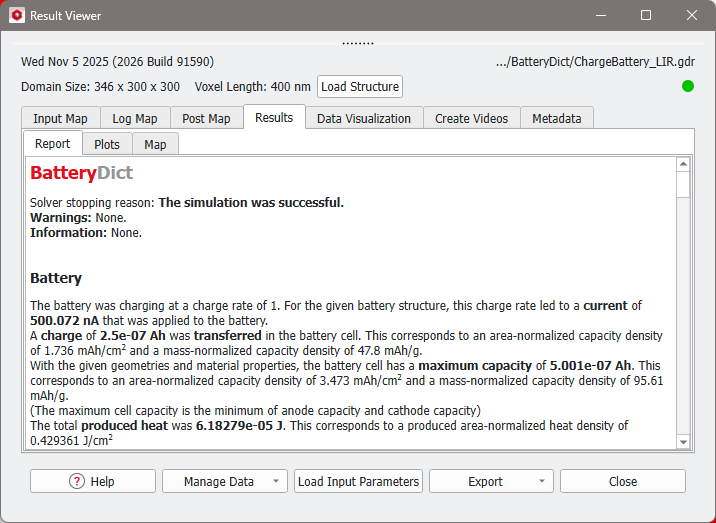716x523 pixels.
Task: Click the report scrollbar down arrow
Action: point(683,442)
